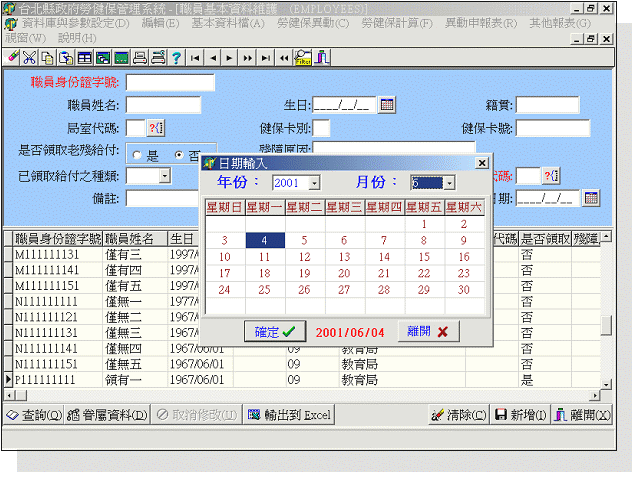Click the 確定 confirm button
This screenshot has width=640, height=480.
274,331
